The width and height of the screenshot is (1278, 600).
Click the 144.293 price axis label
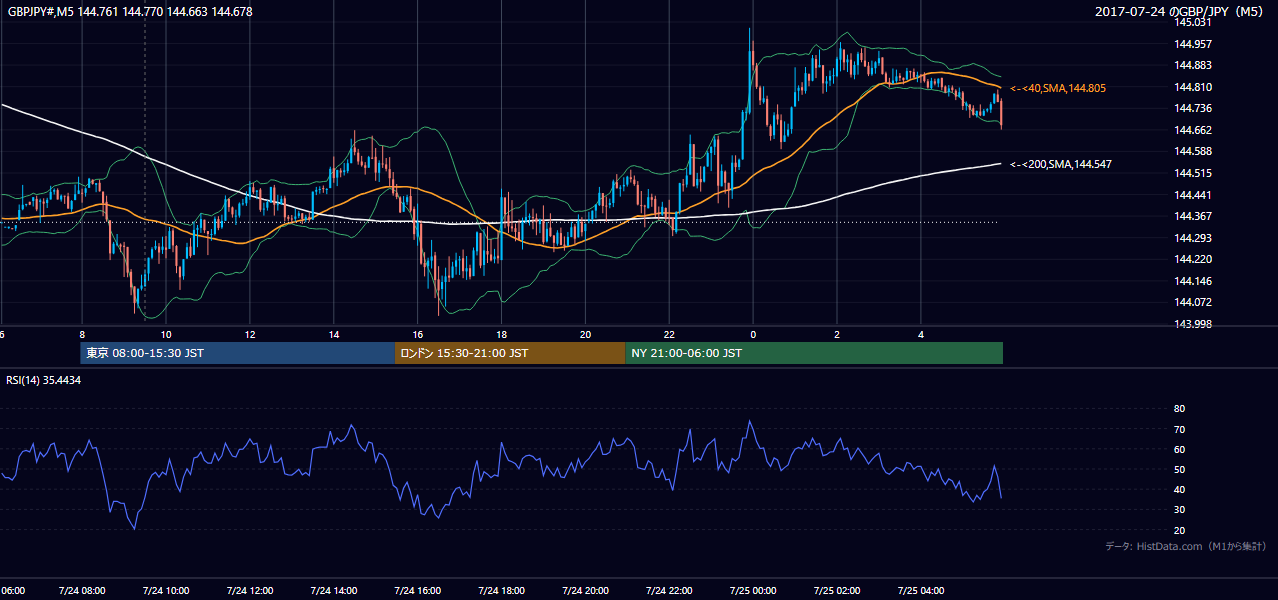tap(1193, 238)
